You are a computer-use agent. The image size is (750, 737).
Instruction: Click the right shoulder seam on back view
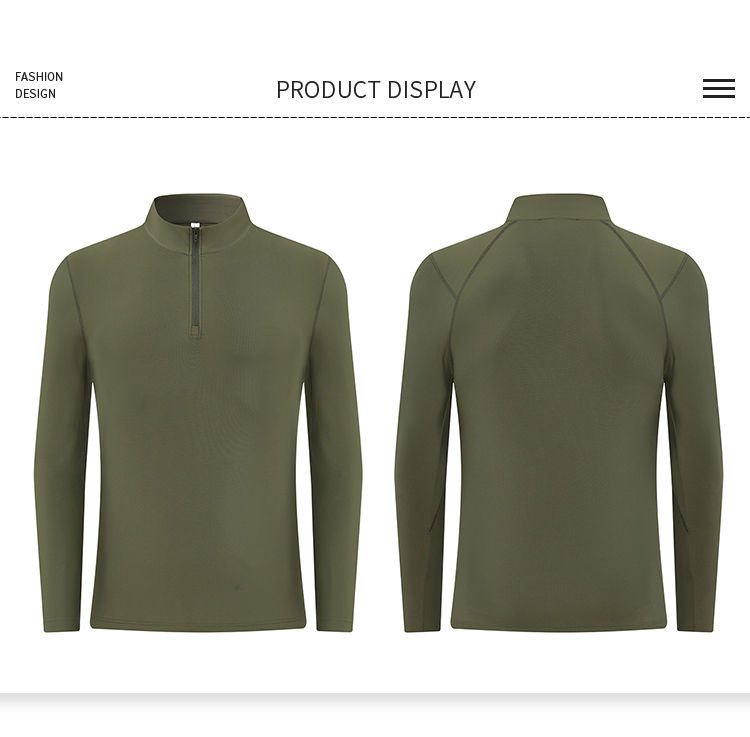pos(673,279)
